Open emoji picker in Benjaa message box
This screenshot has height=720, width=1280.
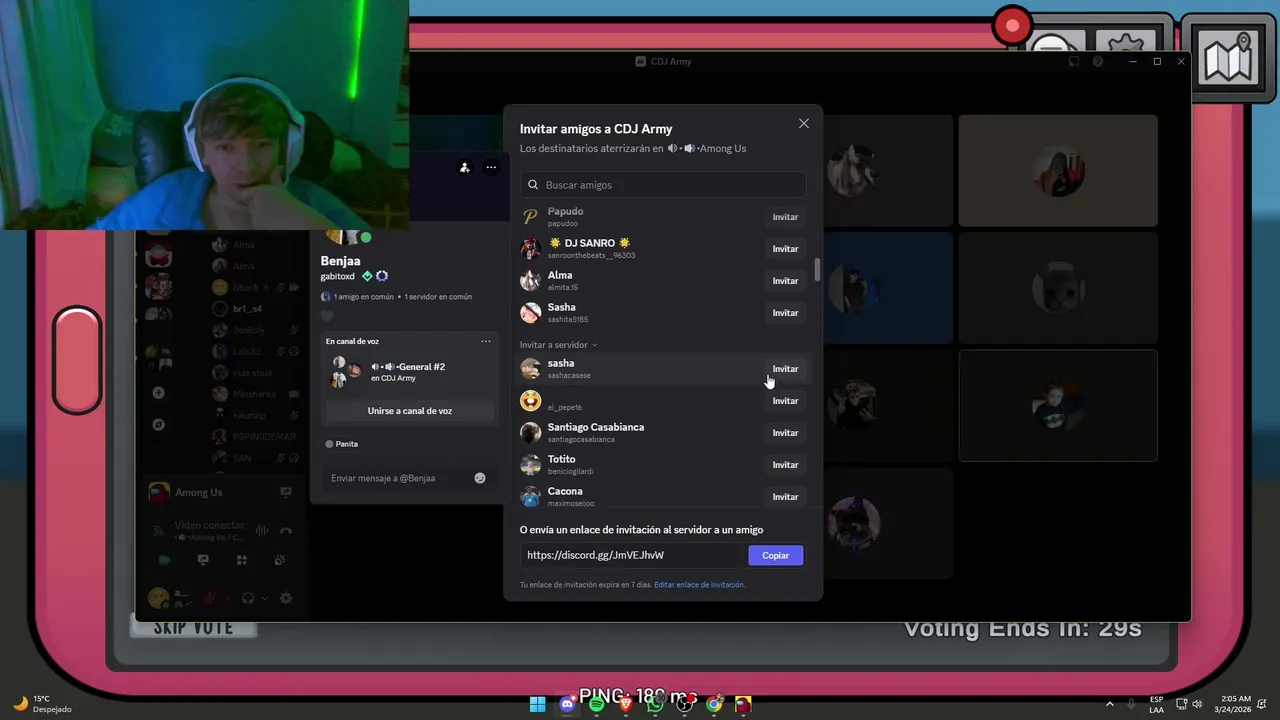coord(480,478)
